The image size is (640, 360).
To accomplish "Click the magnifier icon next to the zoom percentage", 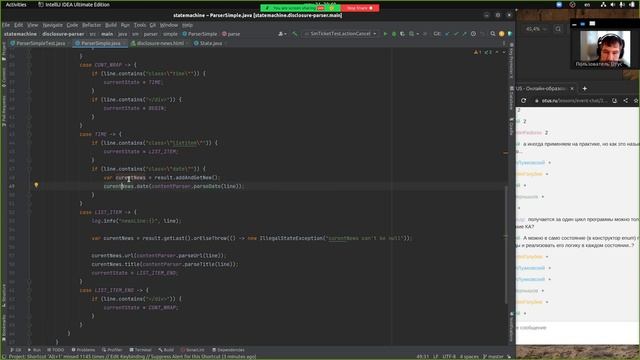I will pyautogui.click(x=558, y=29).
